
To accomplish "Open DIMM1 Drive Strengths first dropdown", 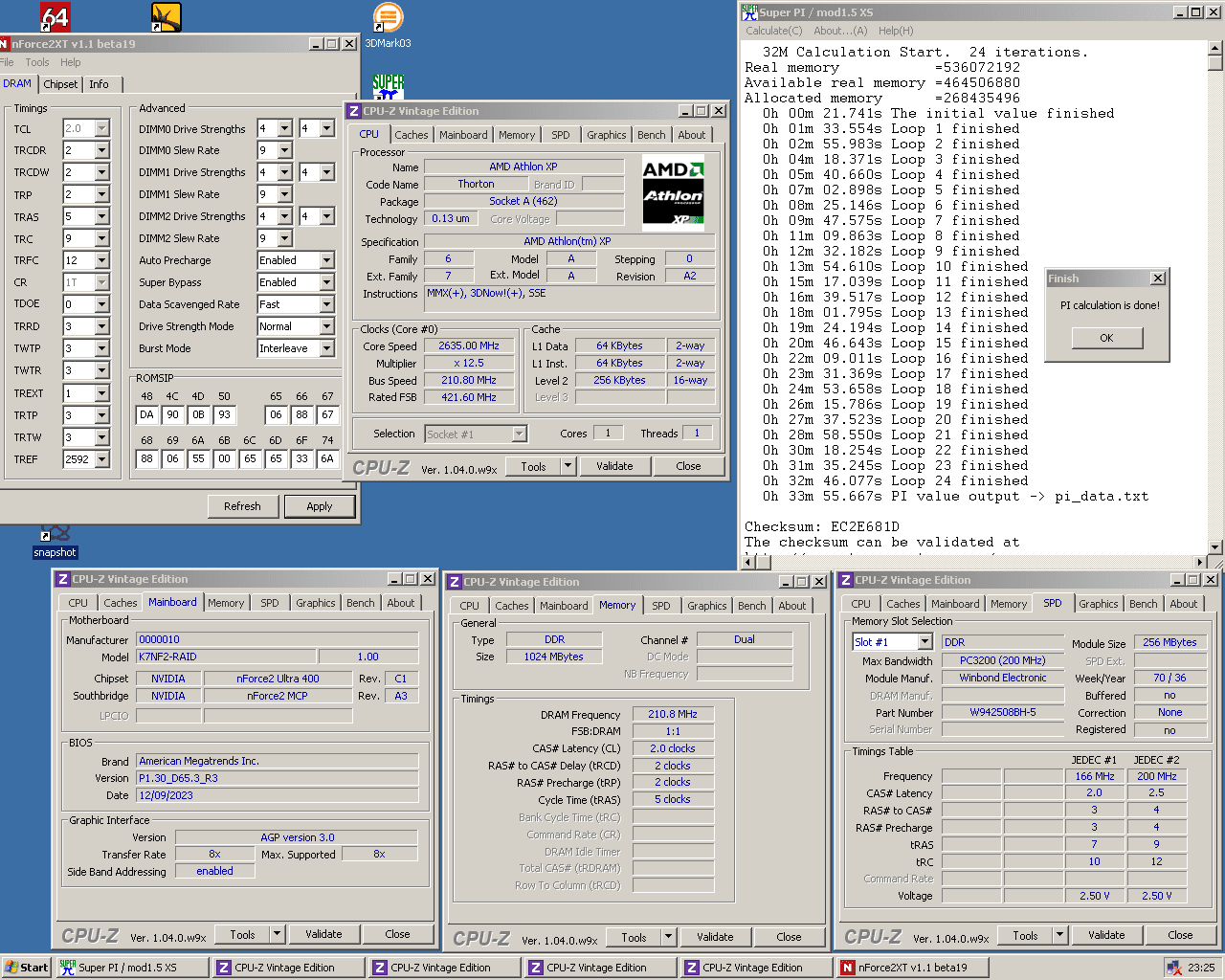I will pyautogui.click(x=284, y=172).
